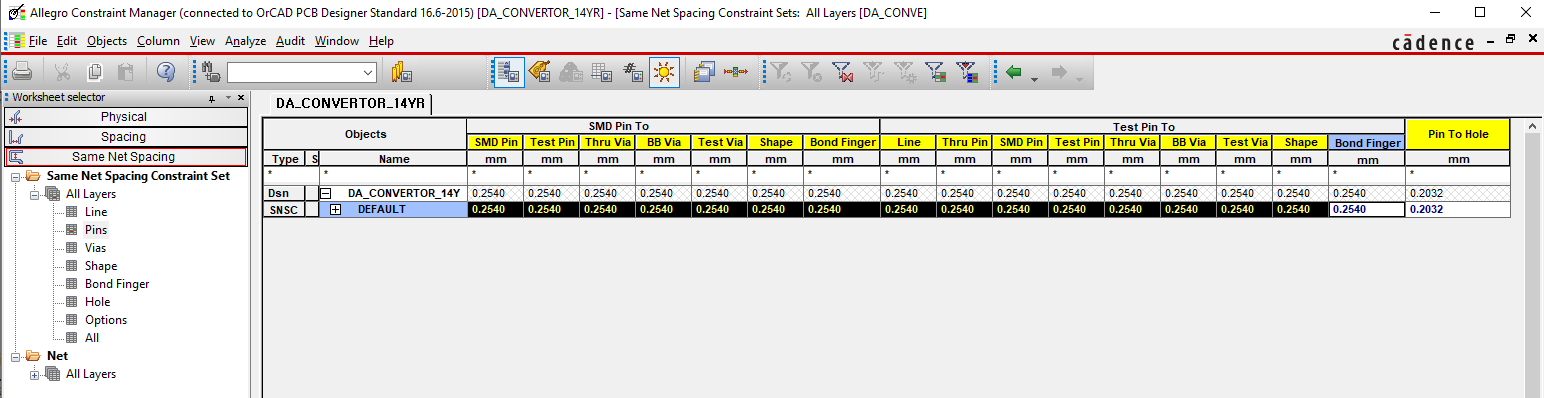1544x398 pixels.
Task: Click the red-green connector icon
Action: point(736,72)
